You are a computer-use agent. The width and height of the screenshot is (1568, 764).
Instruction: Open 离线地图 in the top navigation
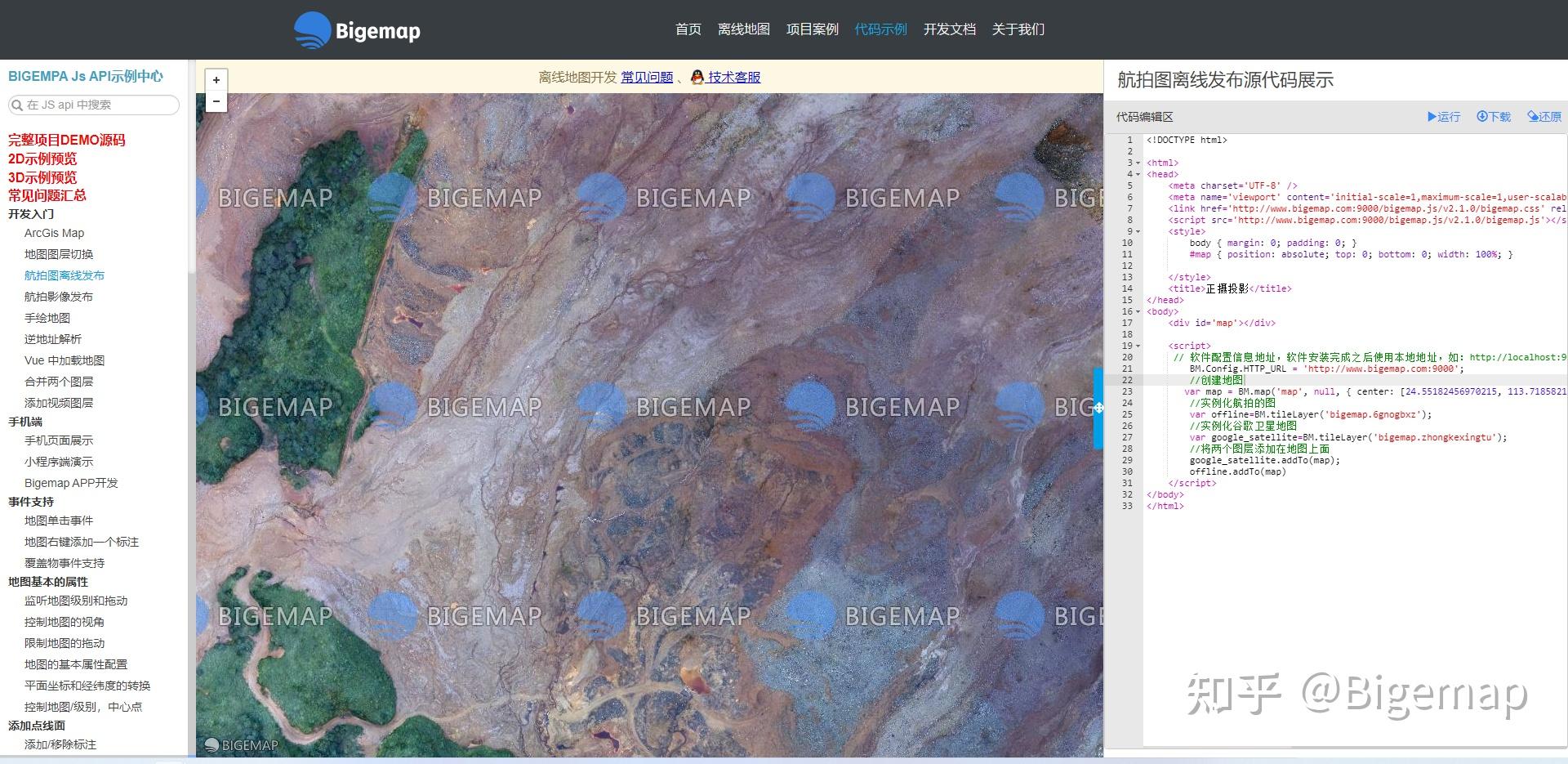tap(744, 29)
